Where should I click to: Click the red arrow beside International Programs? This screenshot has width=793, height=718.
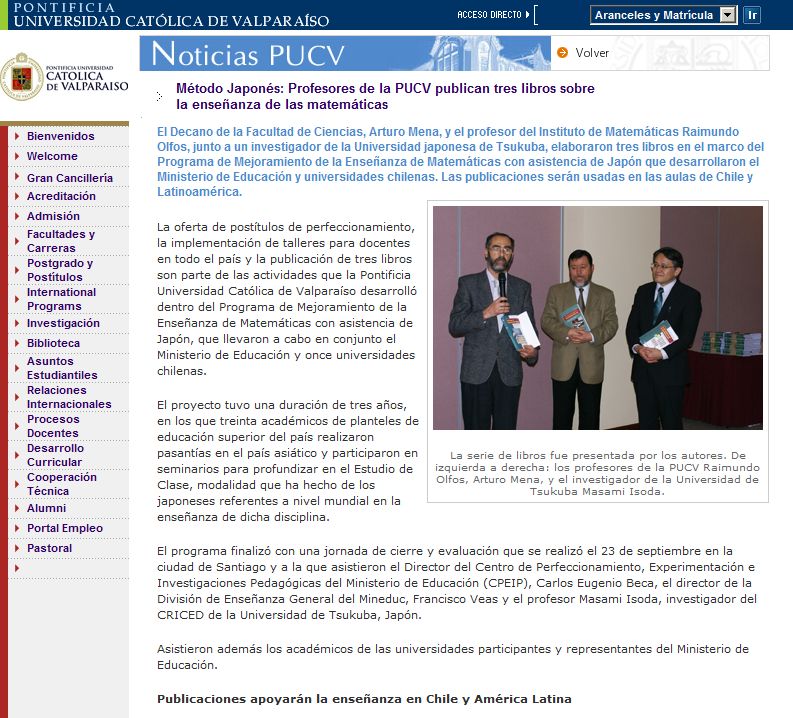coord(17,299)
